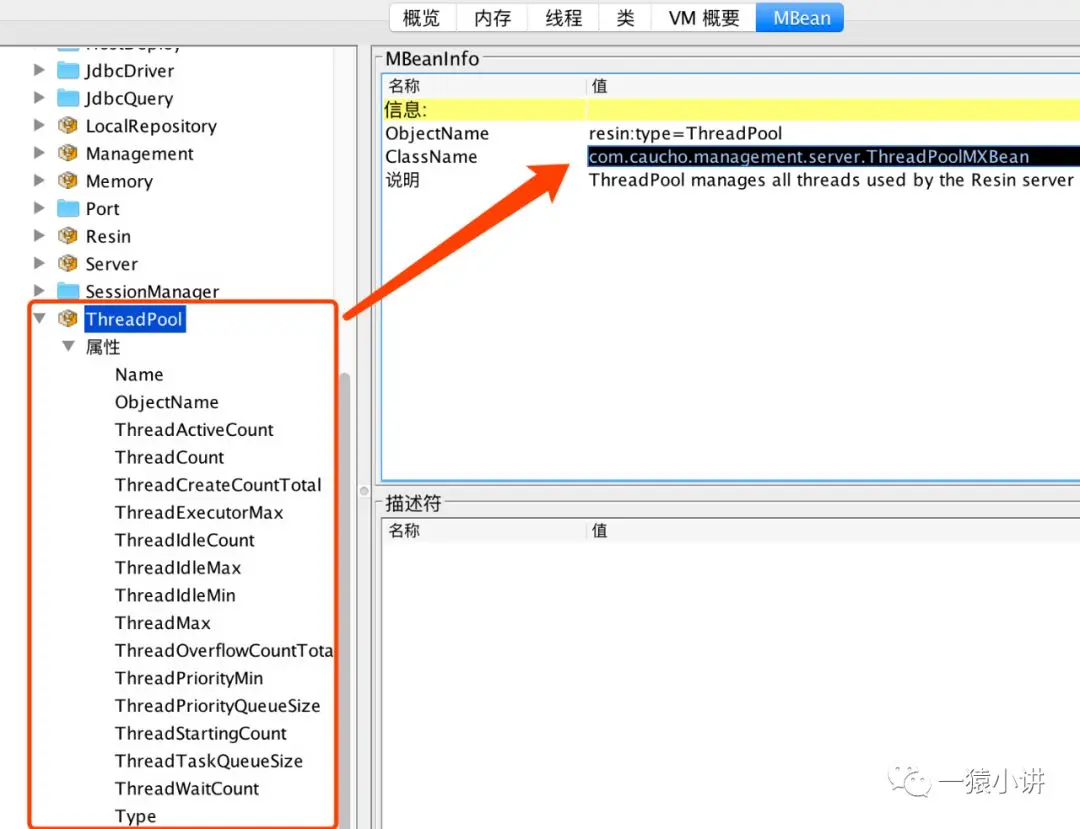Click the ThreadPool manages all threads description
This screenshot has height=829, width=1080.
tap(833, 180)
